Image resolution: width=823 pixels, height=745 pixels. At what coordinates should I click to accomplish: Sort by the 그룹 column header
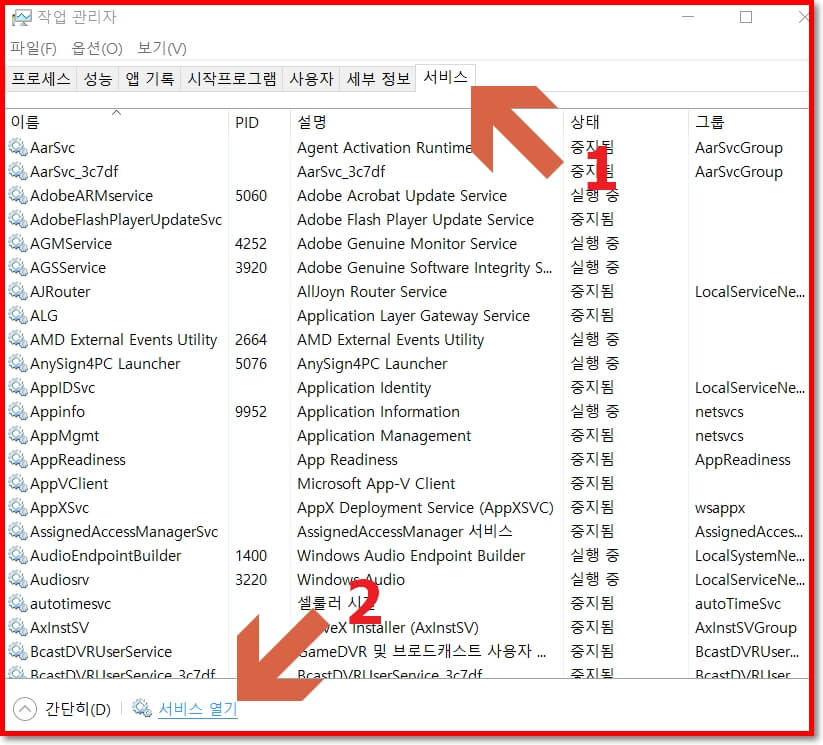point(748,122)
